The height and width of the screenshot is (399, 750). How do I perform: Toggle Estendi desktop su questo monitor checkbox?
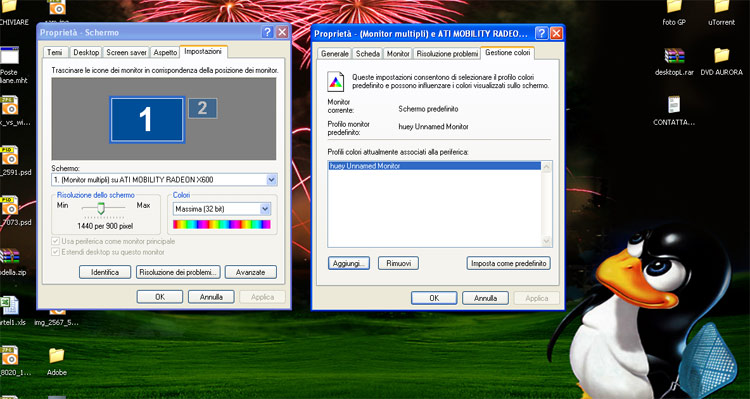point(55,252)
